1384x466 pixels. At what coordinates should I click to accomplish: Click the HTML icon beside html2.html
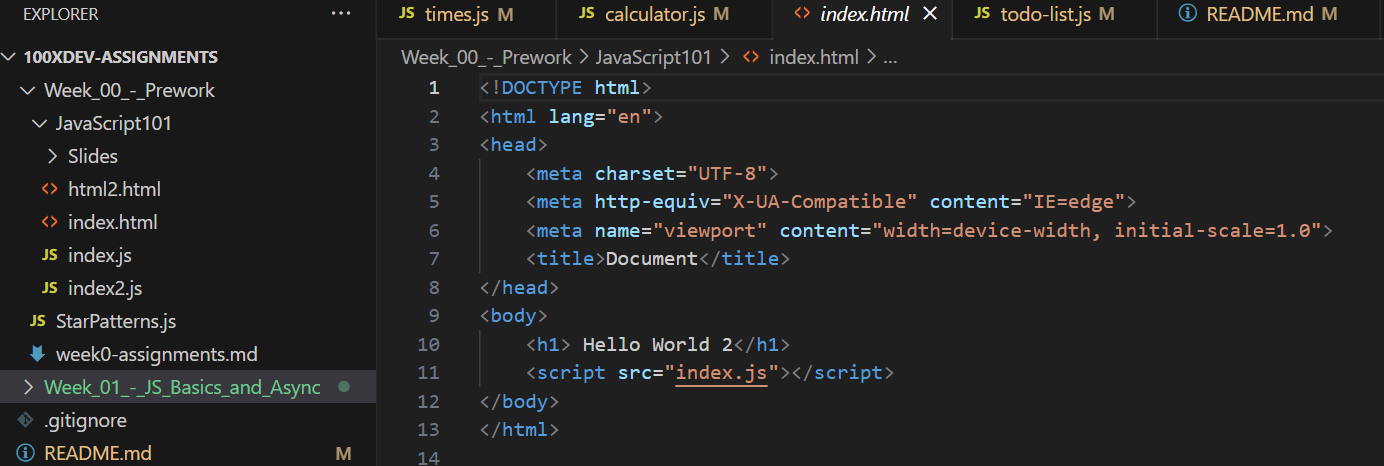(x=49, y=189)
